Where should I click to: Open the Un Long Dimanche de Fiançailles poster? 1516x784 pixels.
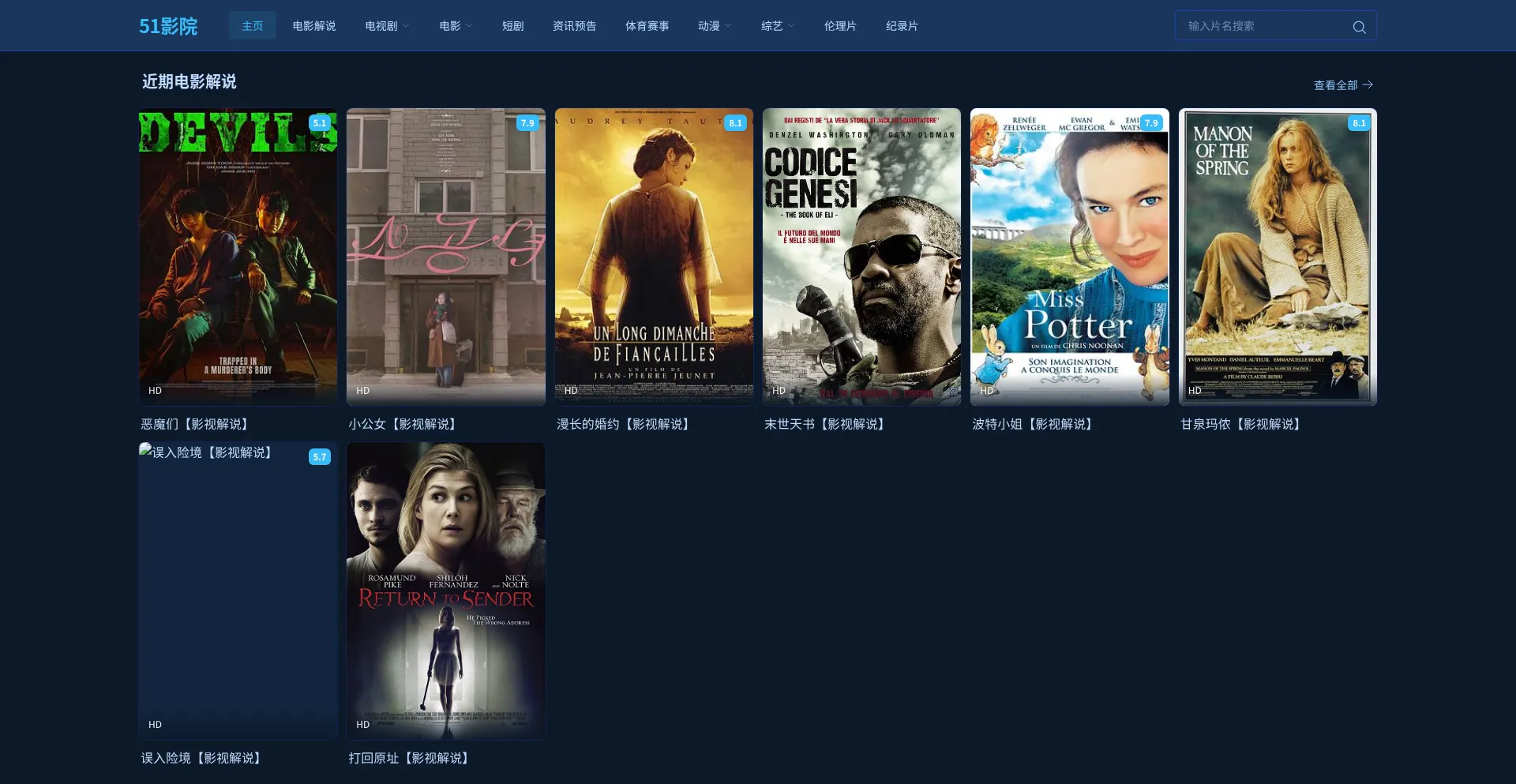[654, 257]
